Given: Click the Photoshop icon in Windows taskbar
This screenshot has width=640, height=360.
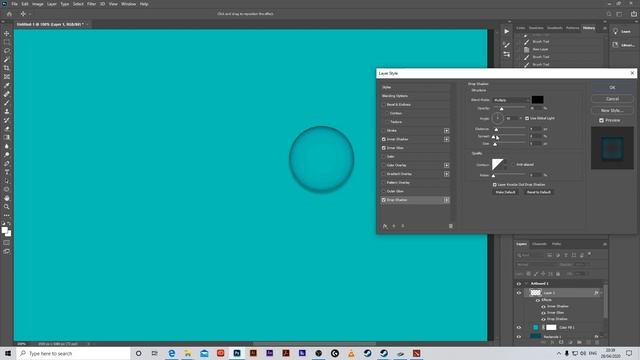Looking at the screenshot, I should [x=237, y=353].
